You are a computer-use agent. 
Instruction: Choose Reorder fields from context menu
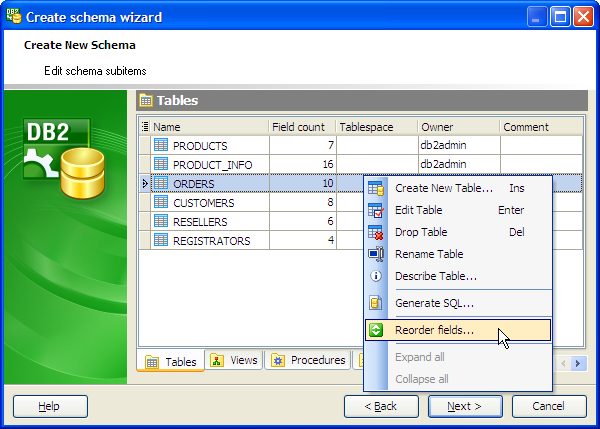point(434,330)
